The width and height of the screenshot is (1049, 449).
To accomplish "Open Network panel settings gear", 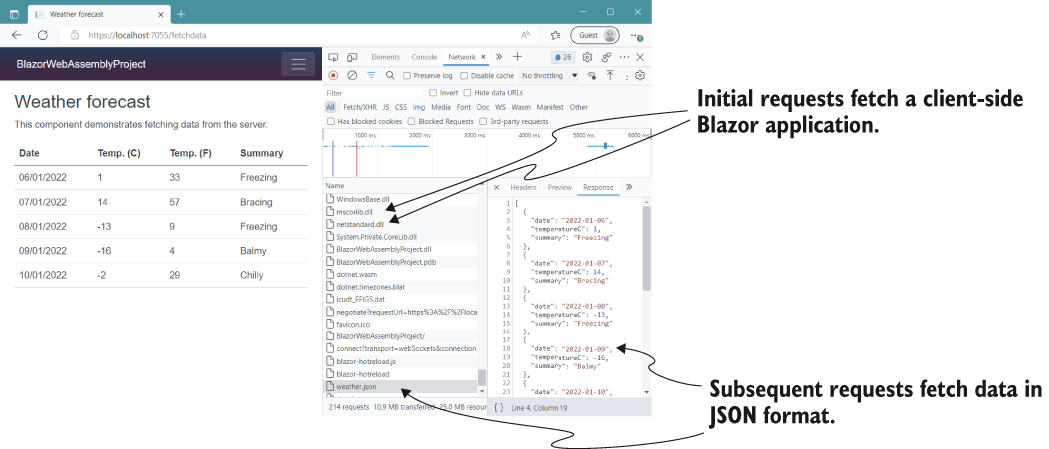I will (640, 76).
